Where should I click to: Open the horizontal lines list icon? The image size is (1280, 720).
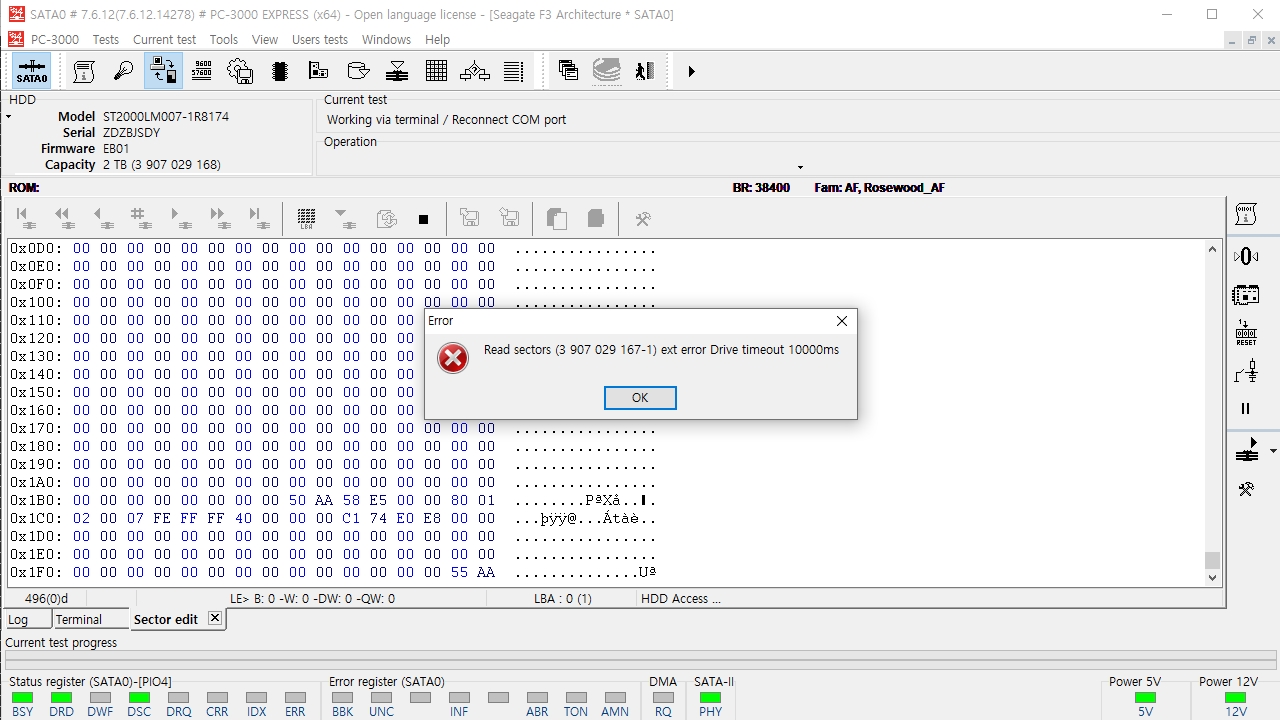click(514, 71)
